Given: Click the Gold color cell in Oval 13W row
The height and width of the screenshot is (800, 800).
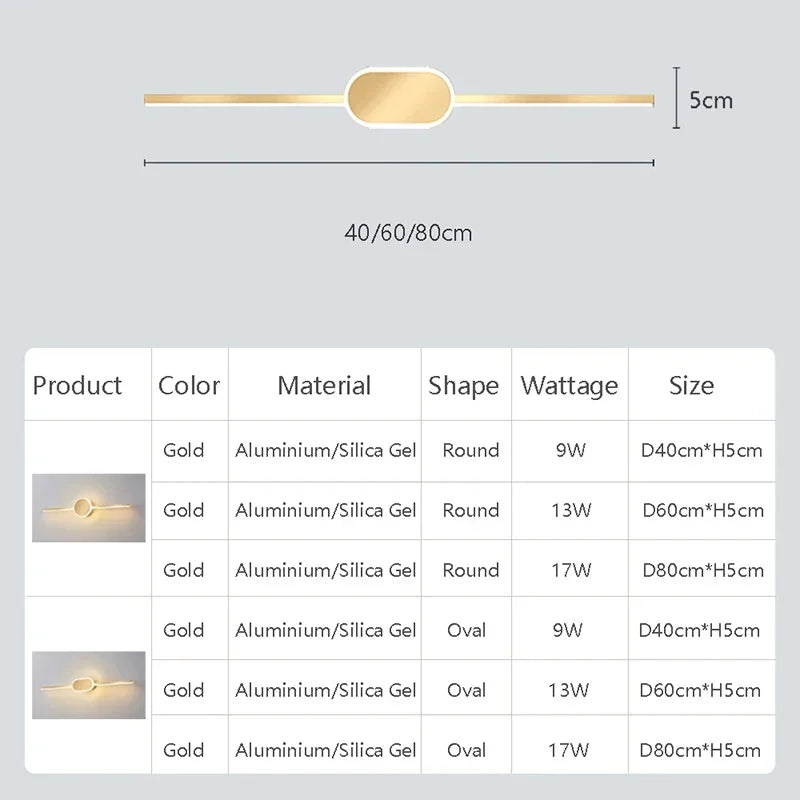Looking at the screenshot, I should [184, 690].
